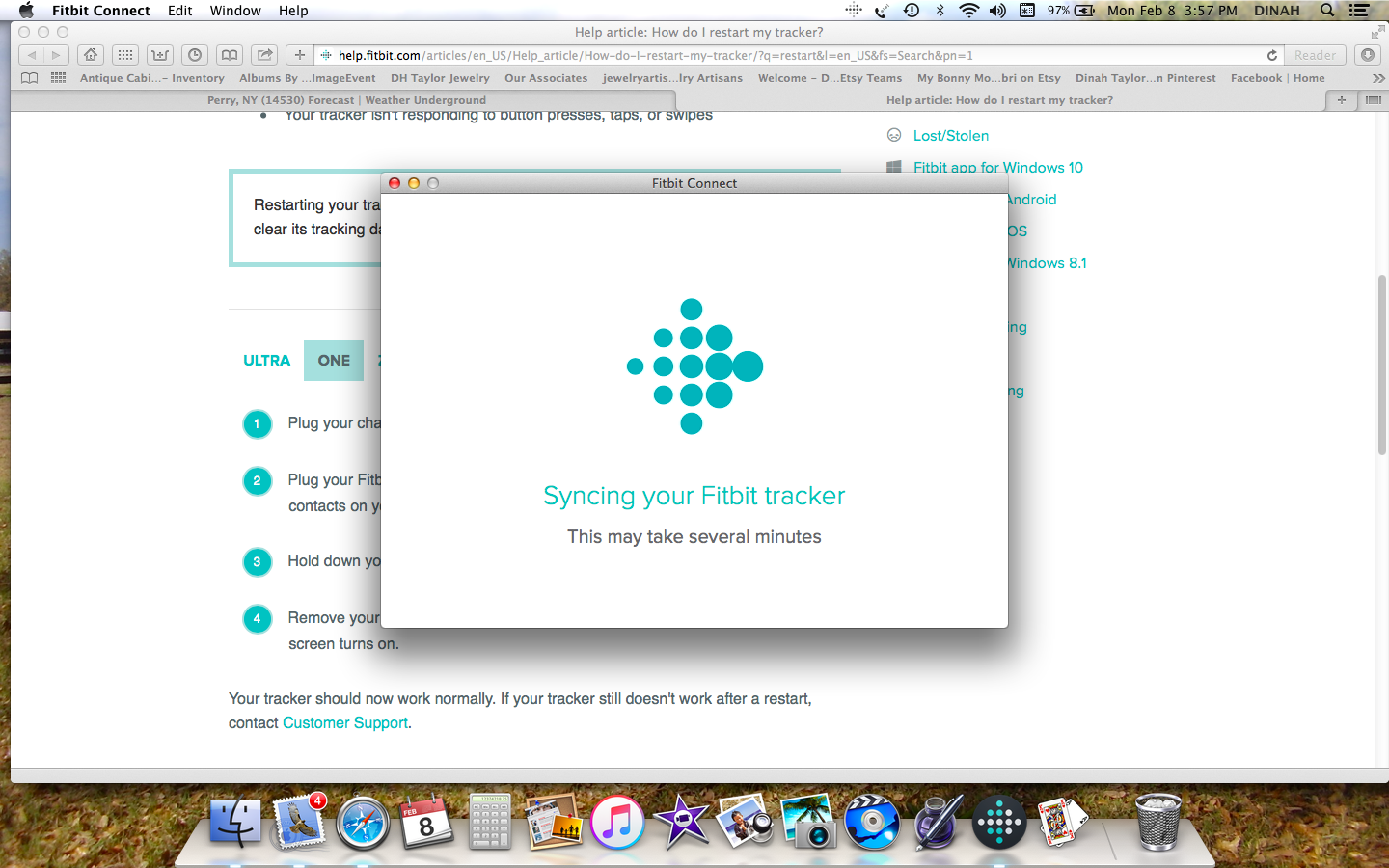Open the Antique Cabi... Inventory bookmark
This screenshot has height=868, width=1389.
click(x=151, y=78)
